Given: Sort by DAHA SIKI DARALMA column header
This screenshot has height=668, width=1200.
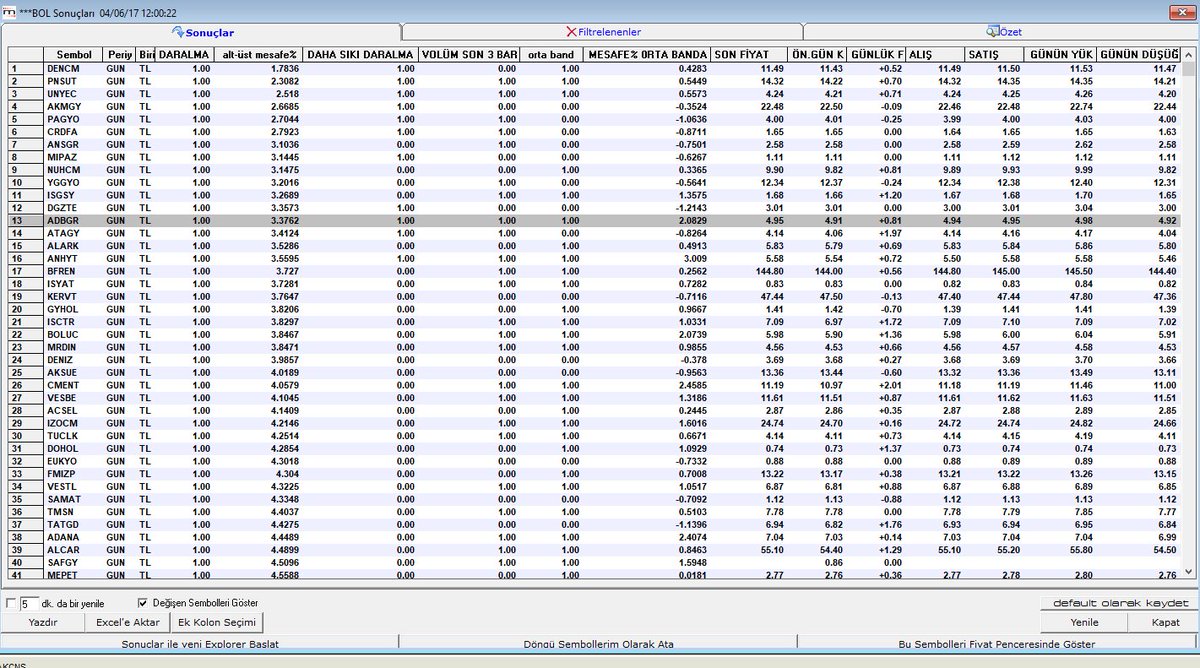Looking at the screenshot, I should 361,54.
